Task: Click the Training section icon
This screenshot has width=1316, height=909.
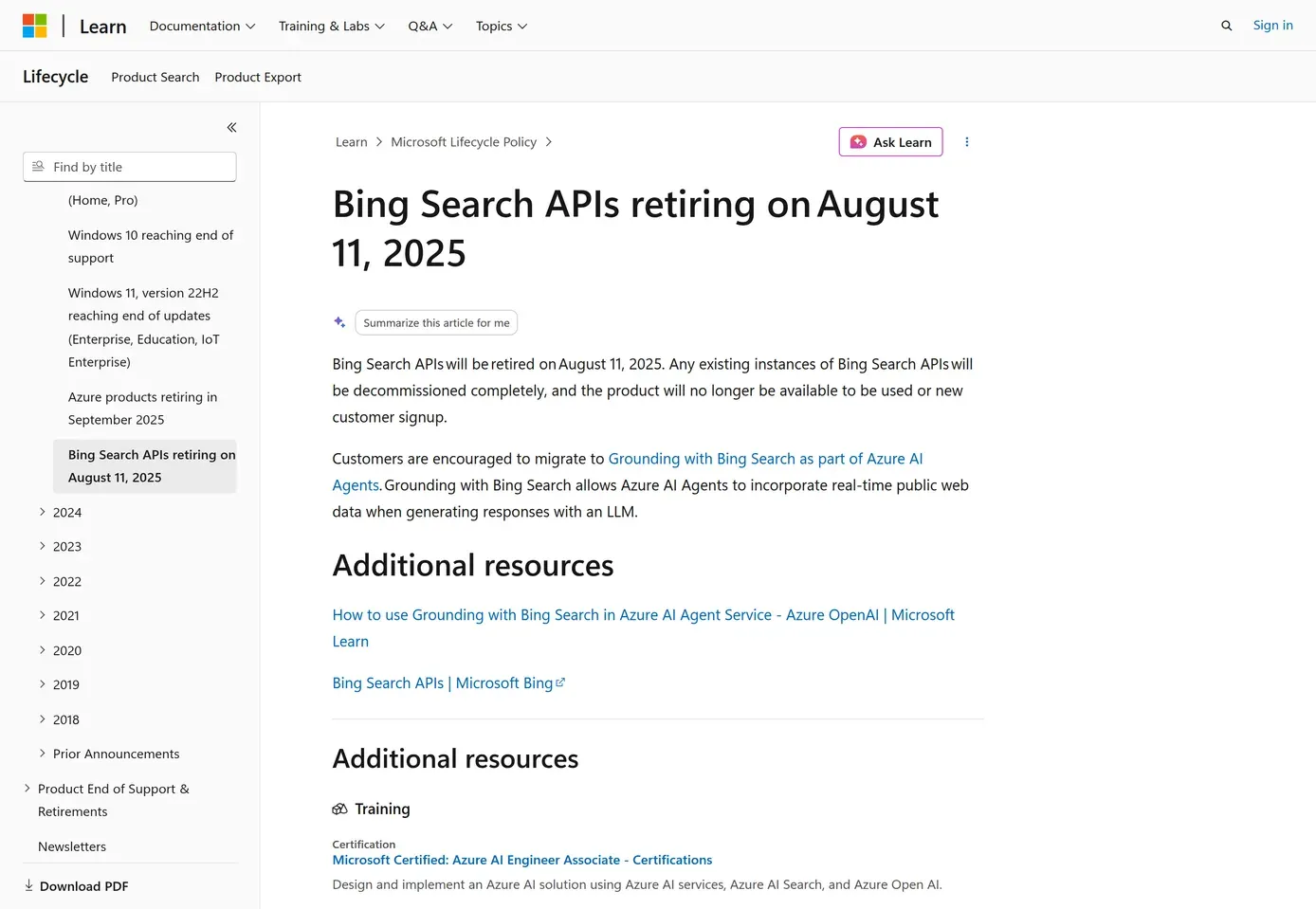Action: (x=339, y=809)
